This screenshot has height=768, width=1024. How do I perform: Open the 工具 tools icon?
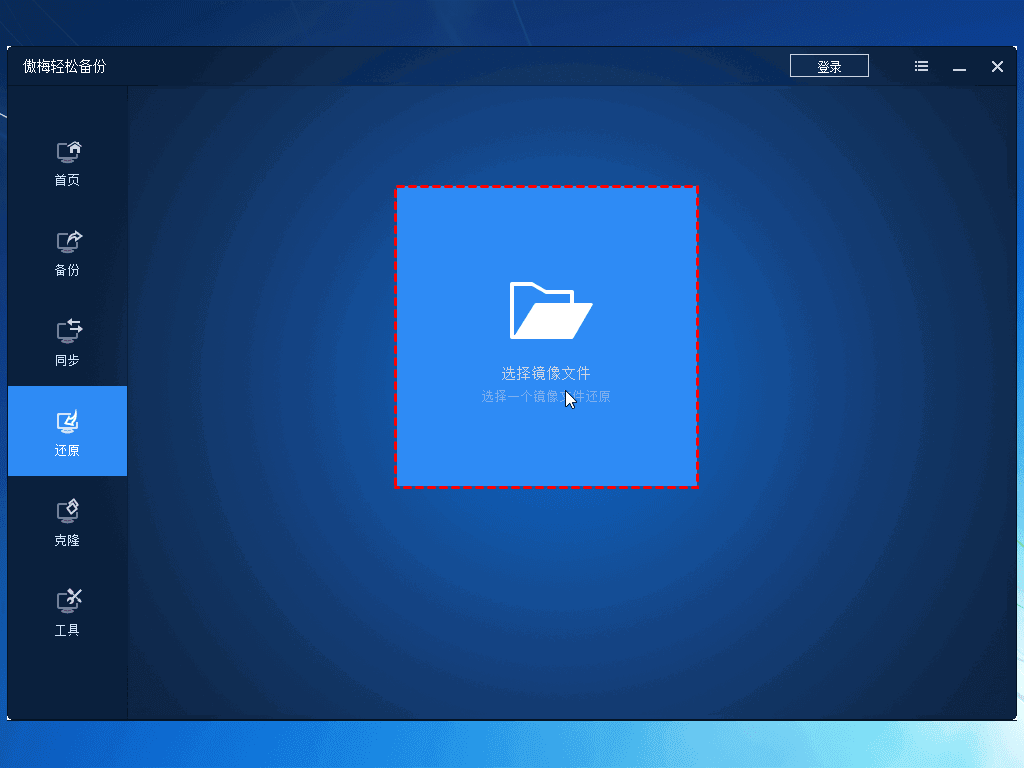68,600
